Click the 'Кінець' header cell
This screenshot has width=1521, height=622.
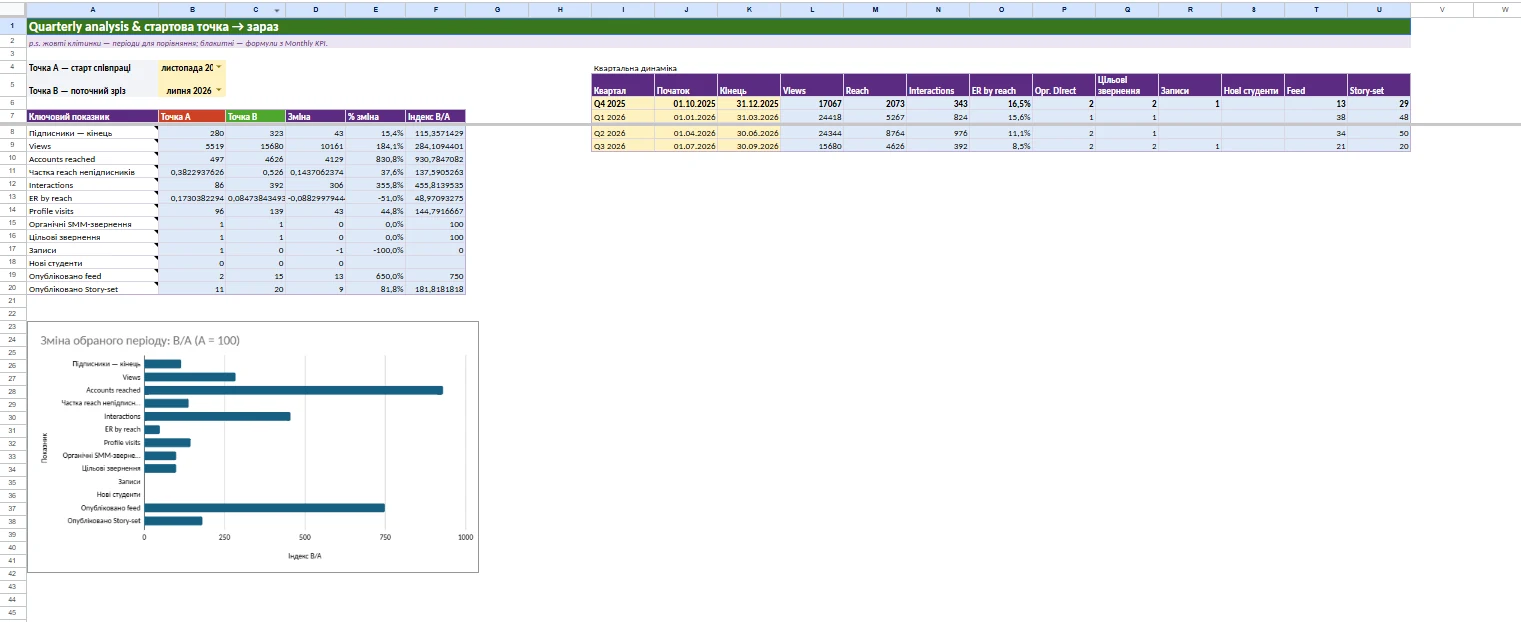pos(749,85)
